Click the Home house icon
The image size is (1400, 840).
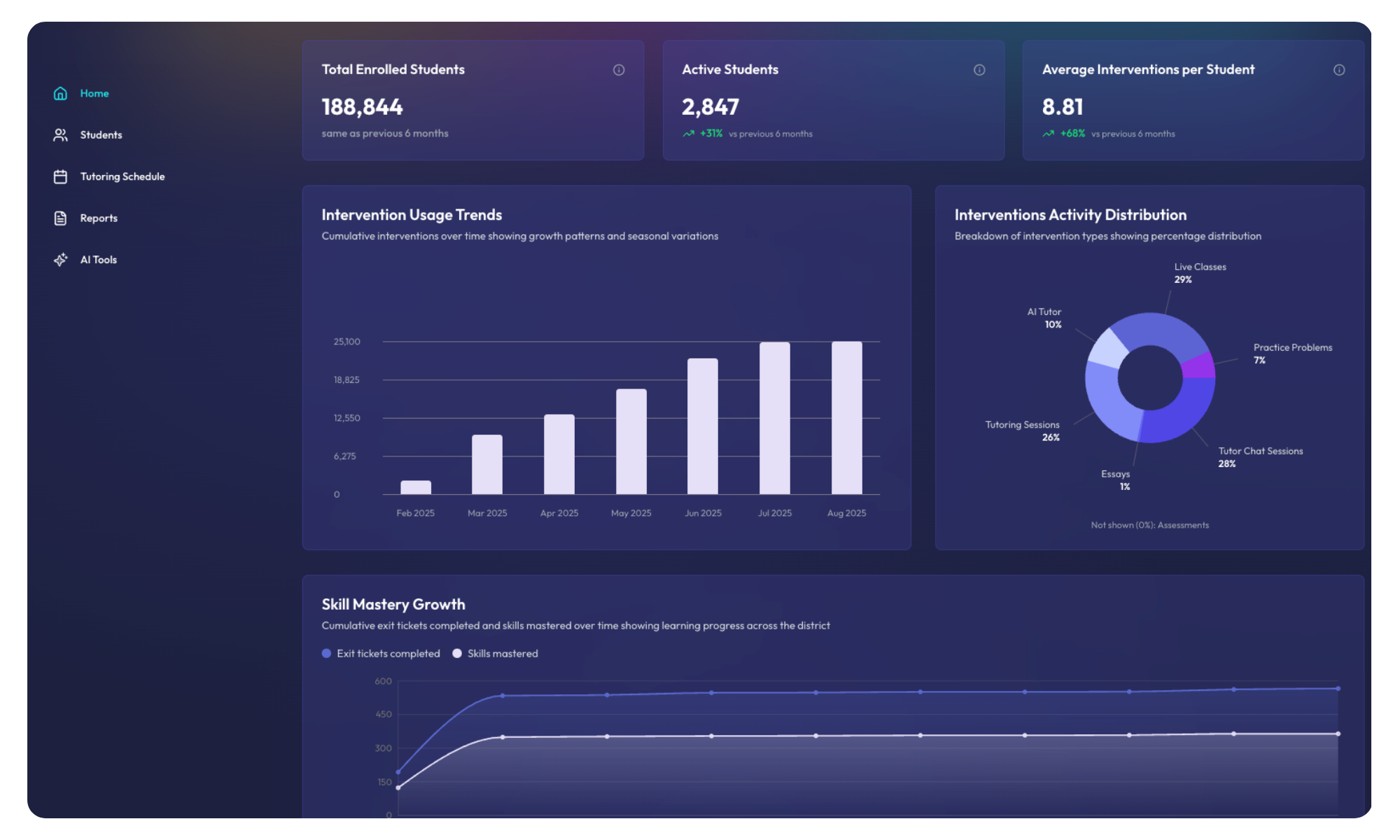coord(60,93)
